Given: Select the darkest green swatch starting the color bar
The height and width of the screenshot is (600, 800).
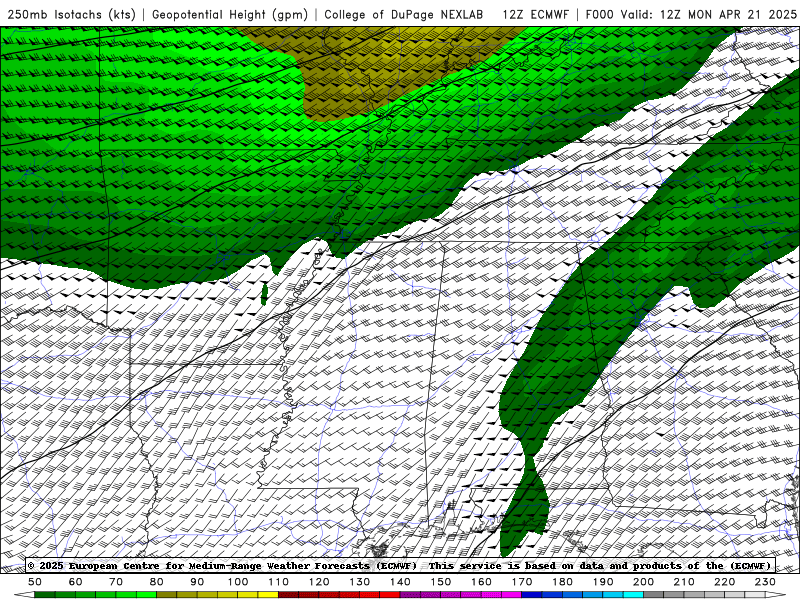Looking at the screenshot, I should pos(45,595).
